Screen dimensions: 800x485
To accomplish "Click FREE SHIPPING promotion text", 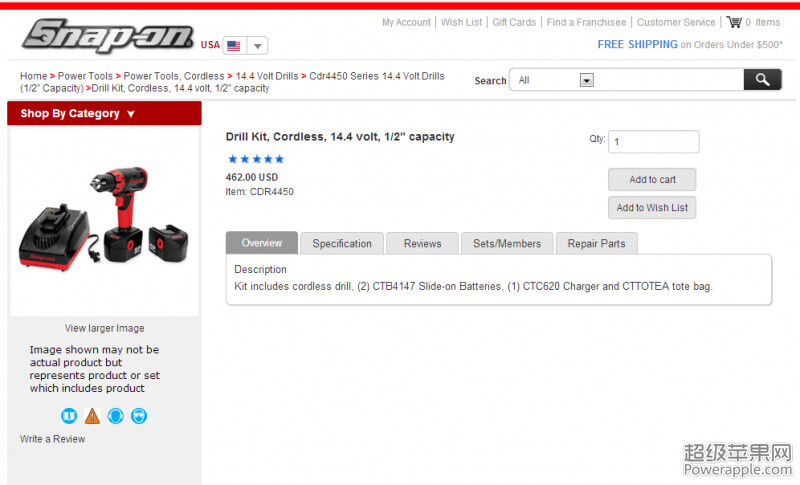I will pyautogui.click(x=637, y=44).
